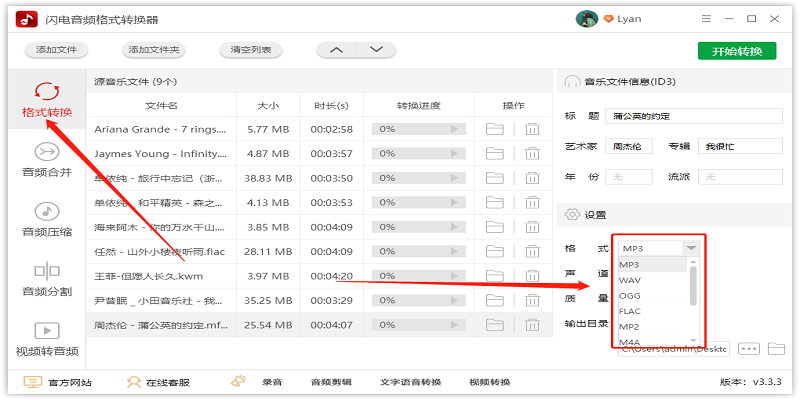
Task: Open the 格式转换 format conversion tab
Action: [47, 100]
